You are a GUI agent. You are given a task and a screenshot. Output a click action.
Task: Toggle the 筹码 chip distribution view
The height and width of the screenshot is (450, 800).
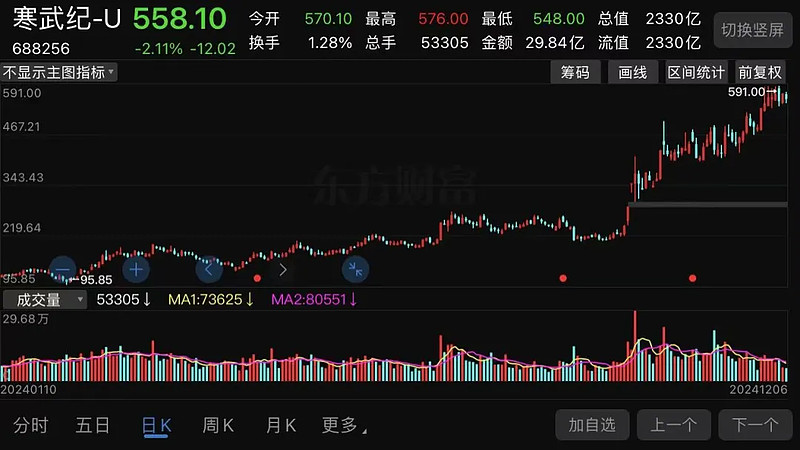click(576, 72)
